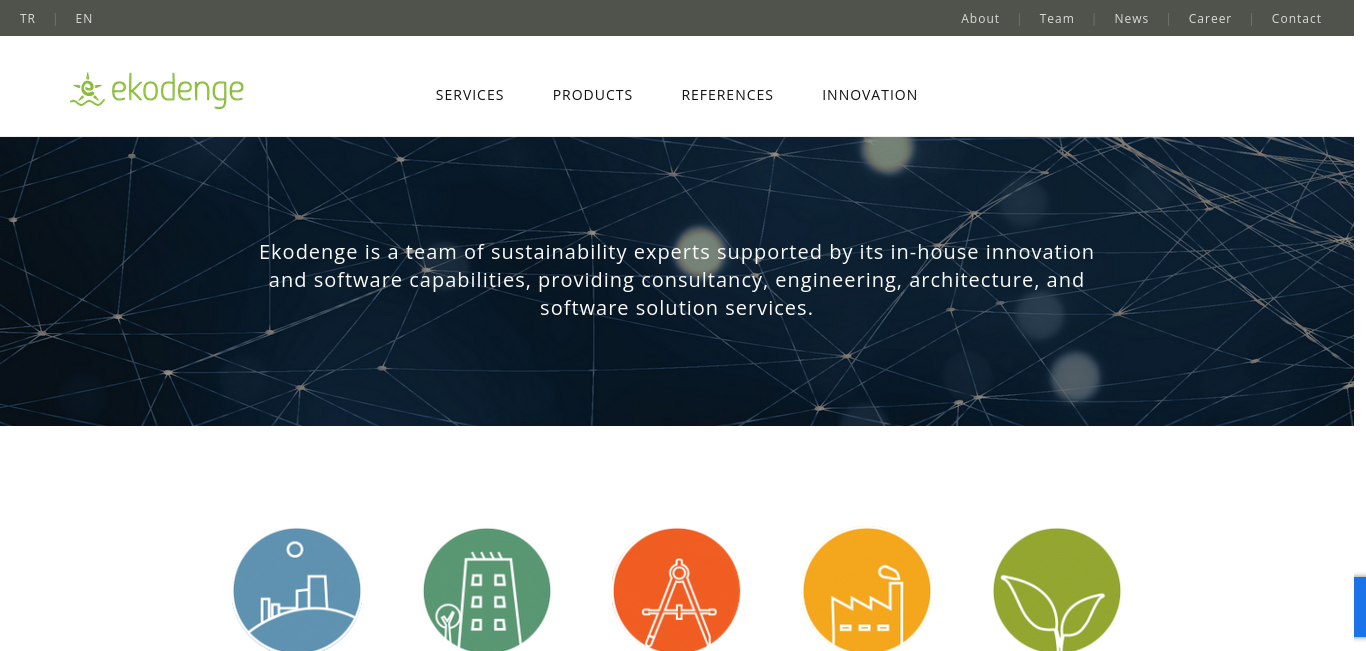Open the References menu item

point(728,95)
